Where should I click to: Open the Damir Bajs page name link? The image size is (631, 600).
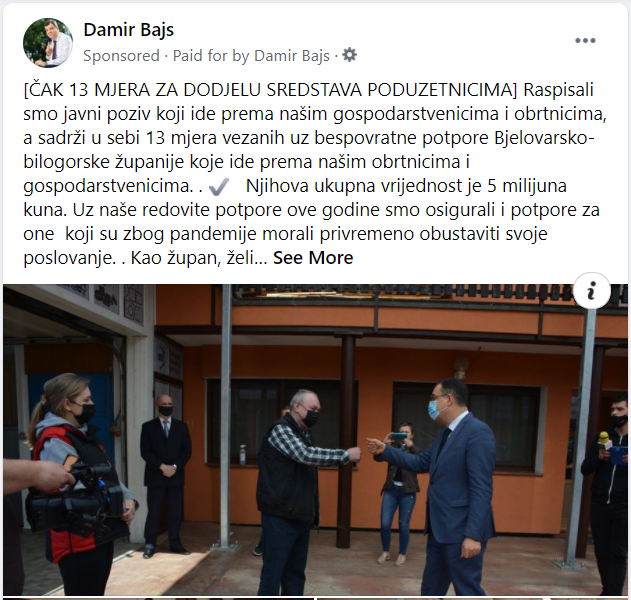[129, 30]
